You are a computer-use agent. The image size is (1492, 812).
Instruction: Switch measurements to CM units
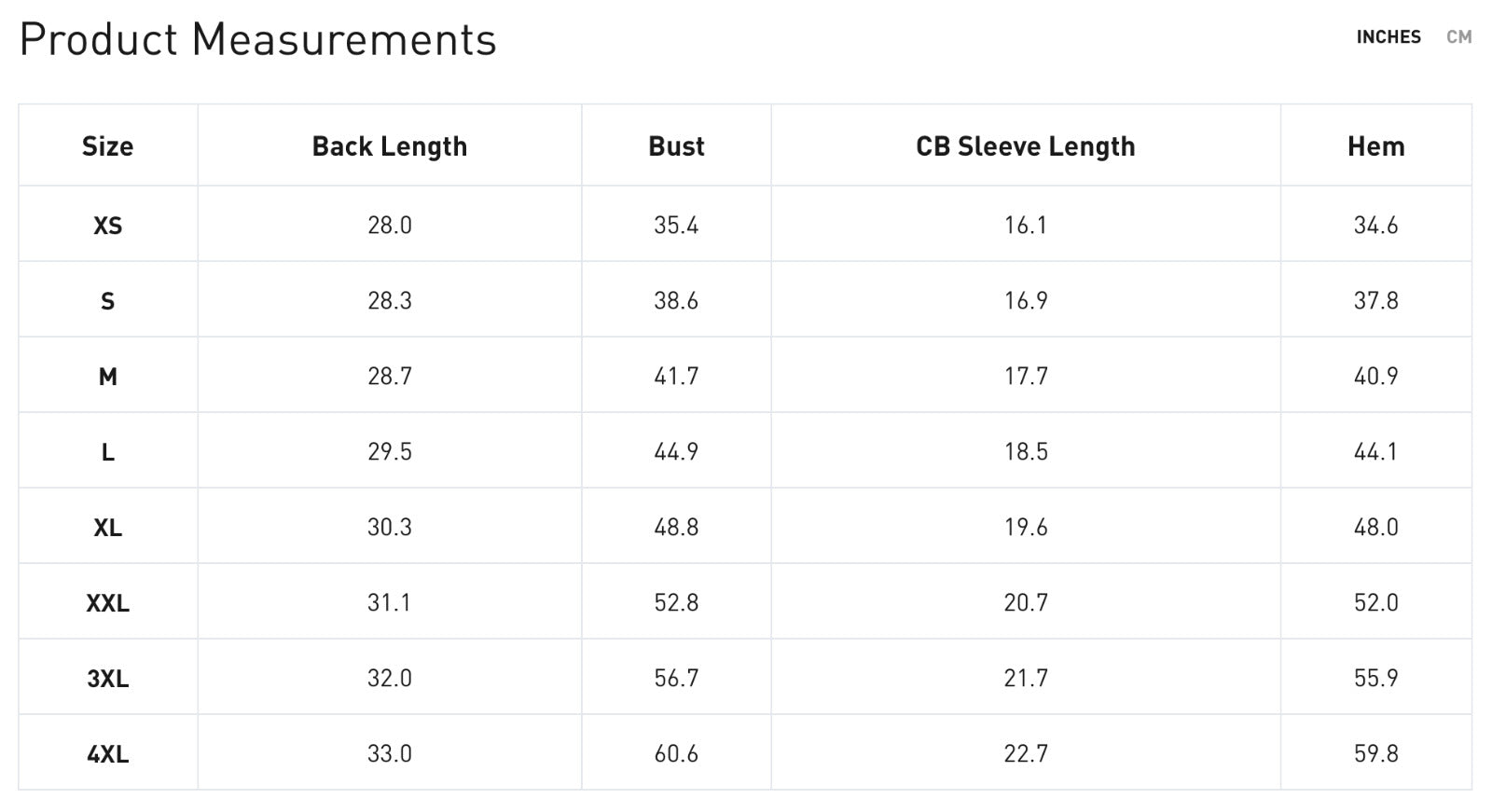(1458, 37)
